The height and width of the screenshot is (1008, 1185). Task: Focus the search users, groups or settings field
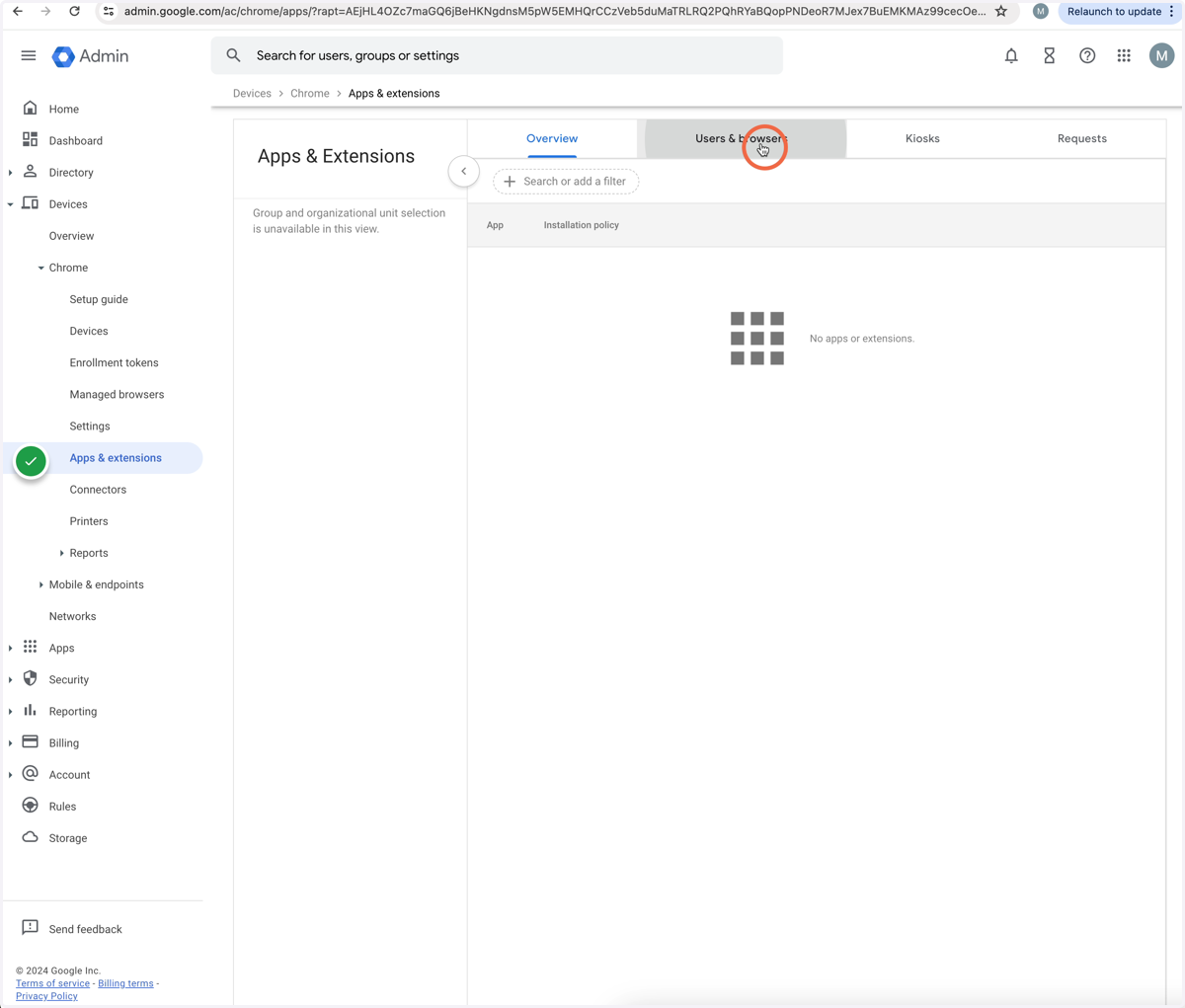497,56
